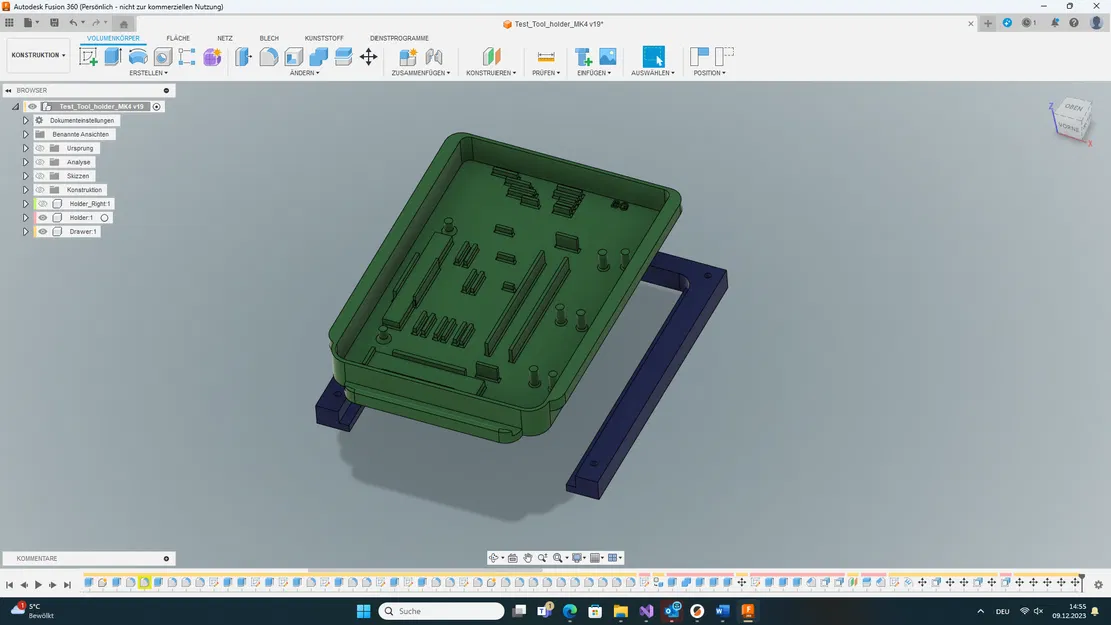Select the purple Create Form tool

[x=212, y=57]
